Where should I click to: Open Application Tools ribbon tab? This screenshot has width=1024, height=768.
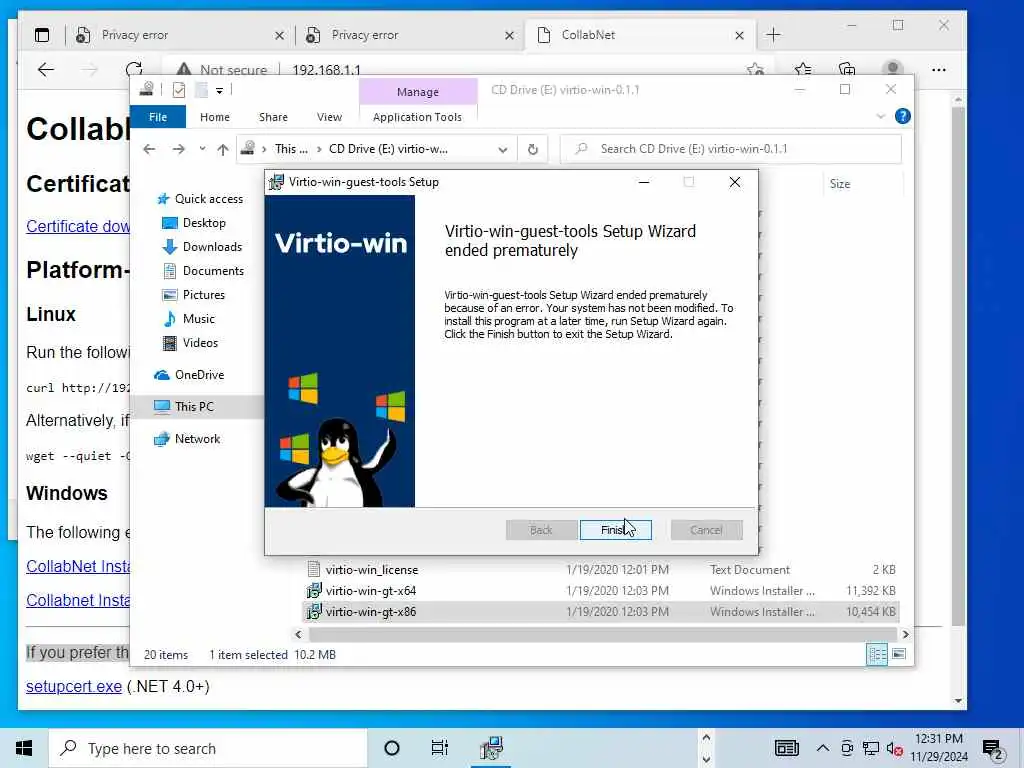click(x=417, y=117)
